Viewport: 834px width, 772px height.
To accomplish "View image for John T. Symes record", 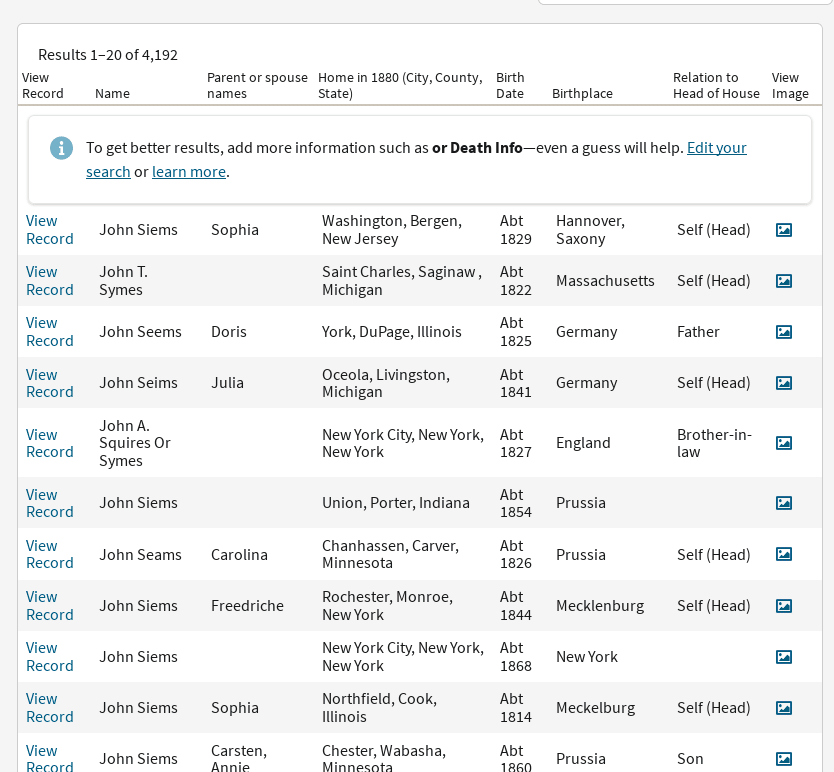I will [x=783, y=280].
